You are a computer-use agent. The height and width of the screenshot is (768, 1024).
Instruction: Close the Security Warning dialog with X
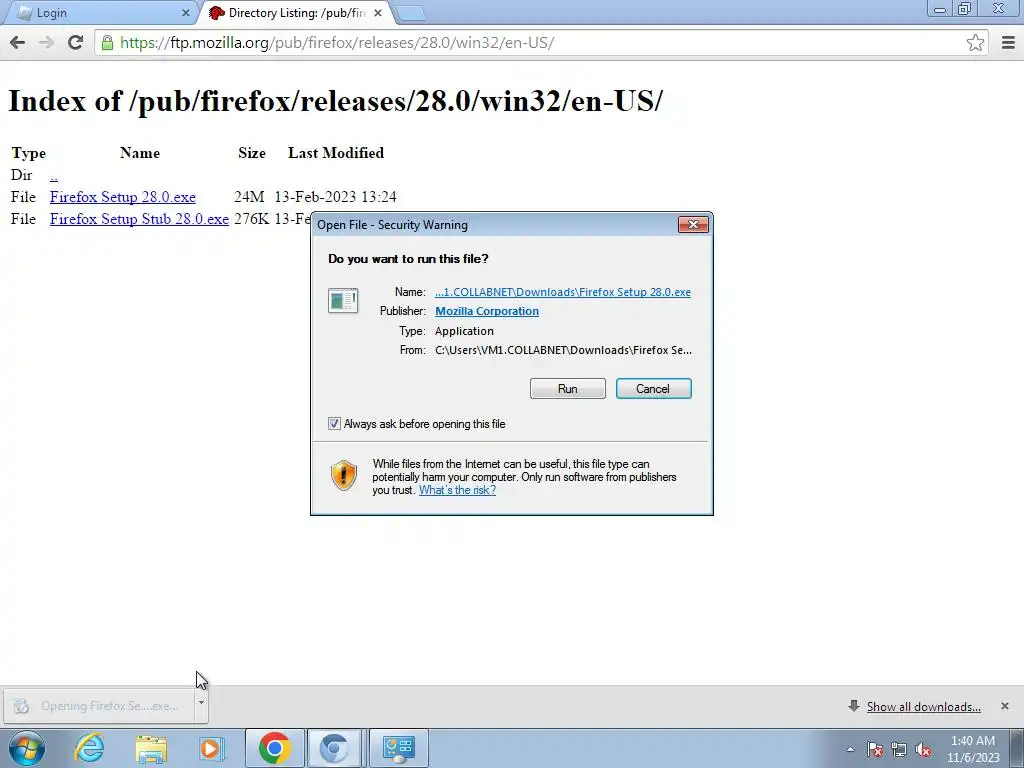pos(693,225)
